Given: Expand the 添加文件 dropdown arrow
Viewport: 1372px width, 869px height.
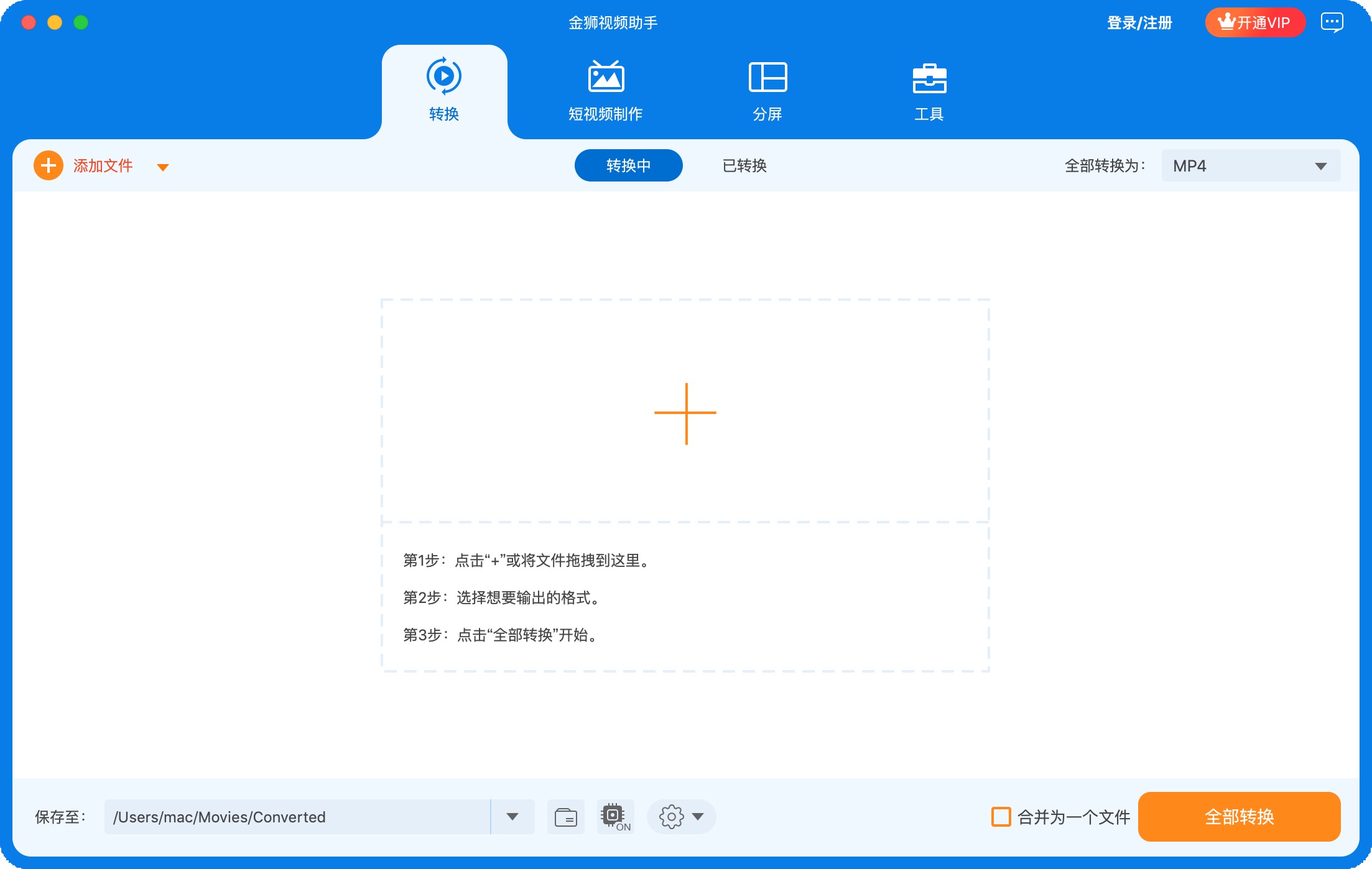Looking at the screenshot, I should pyautogui.click(x=164, y=167).
